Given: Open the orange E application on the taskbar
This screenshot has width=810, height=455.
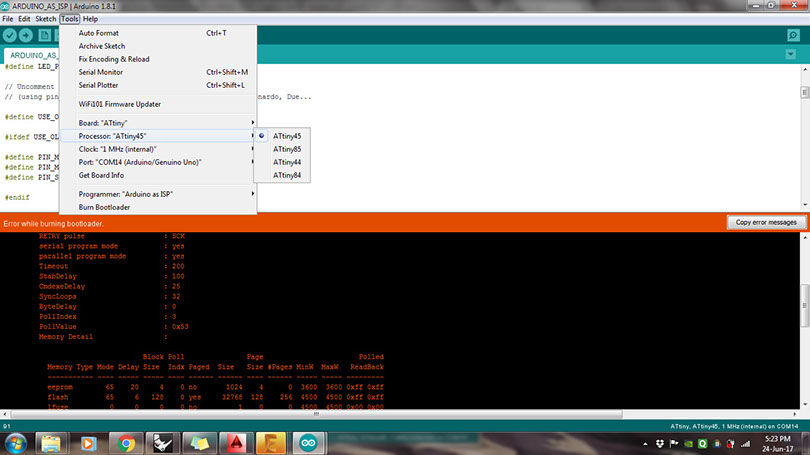Looking at the screenshot, I should pyautogui.click(x=271, y=443).
